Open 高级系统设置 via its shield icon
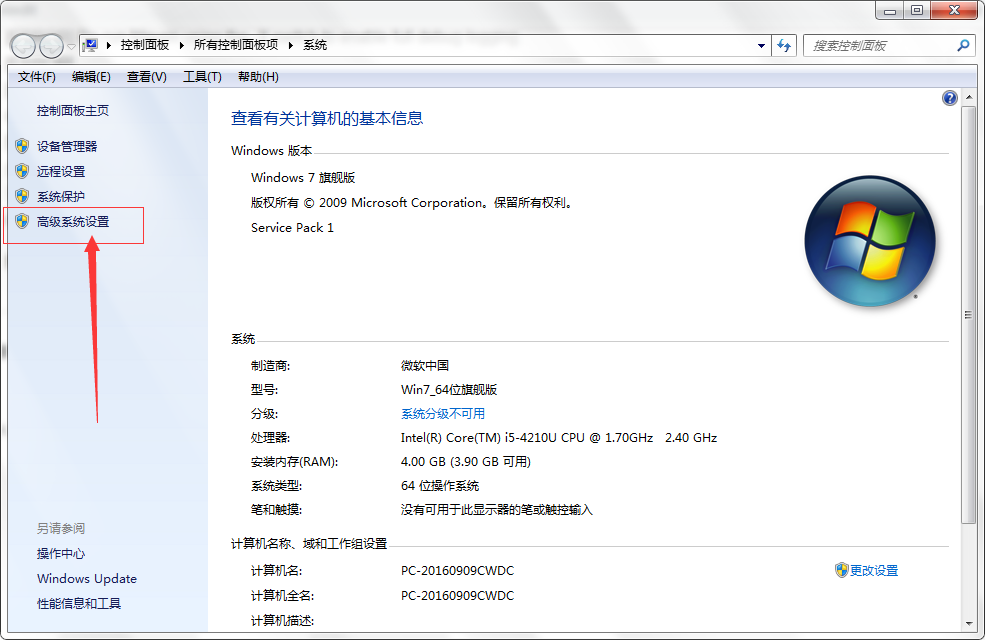 [x=23, y=221]
